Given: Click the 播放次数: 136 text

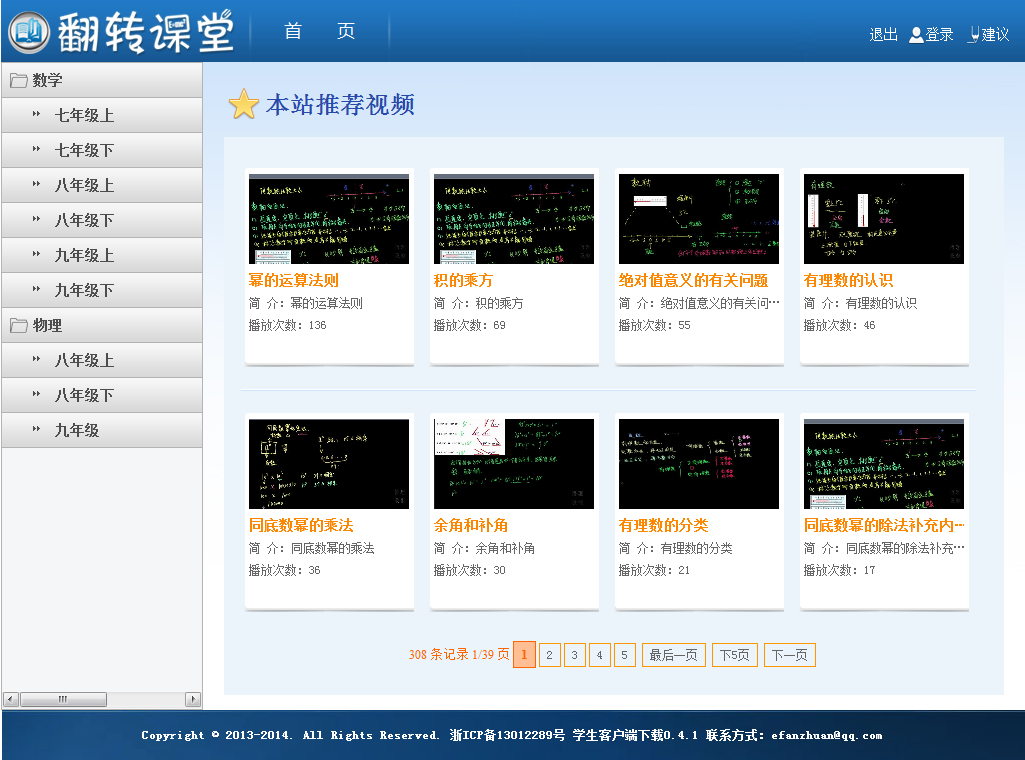Looking at the screenshot, I should tap(287, 325).
